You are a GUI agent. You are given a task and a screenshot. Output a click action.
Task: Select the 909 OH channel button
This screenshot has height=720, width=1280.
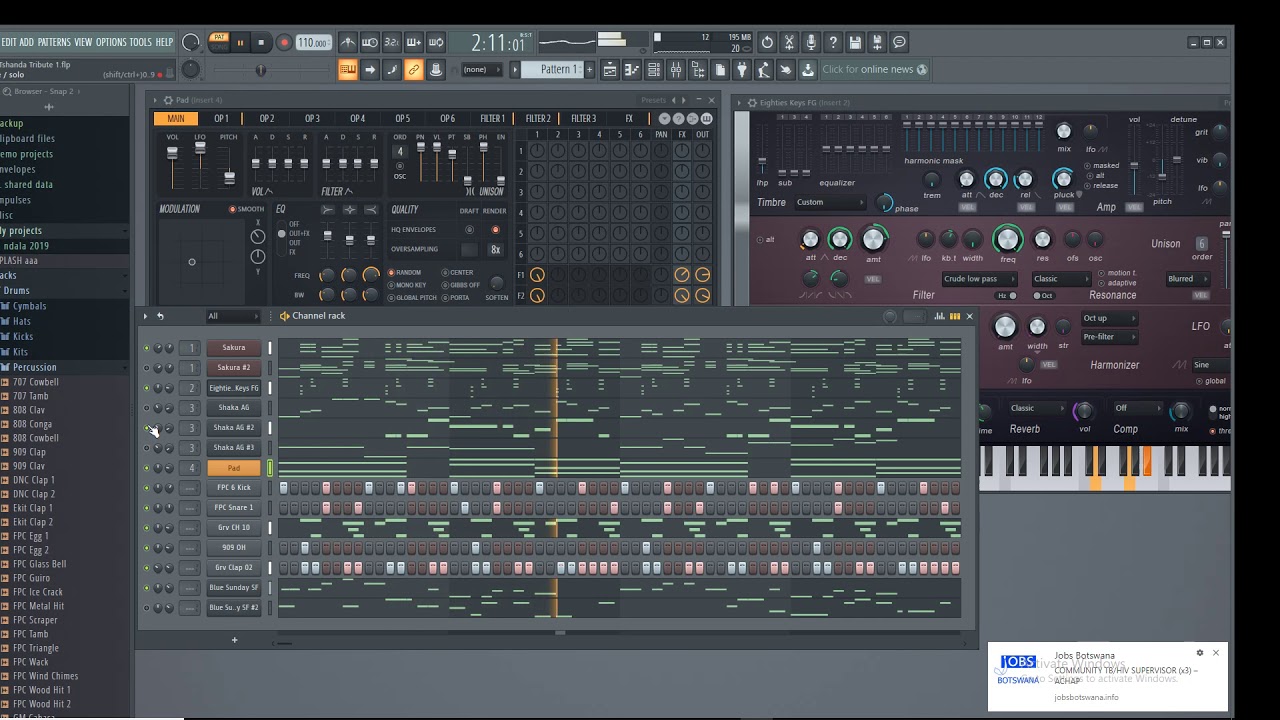(234, 548)
